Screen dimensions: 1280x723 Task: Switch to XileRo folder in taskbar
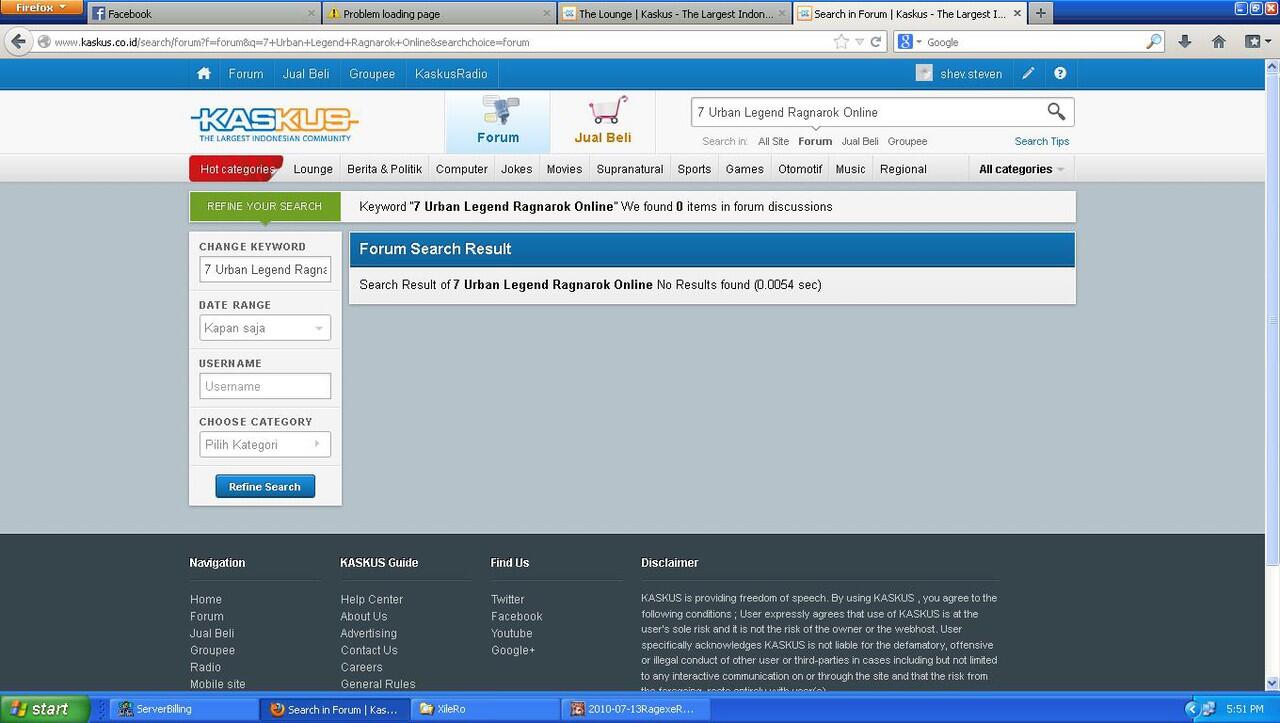[483, 709]
